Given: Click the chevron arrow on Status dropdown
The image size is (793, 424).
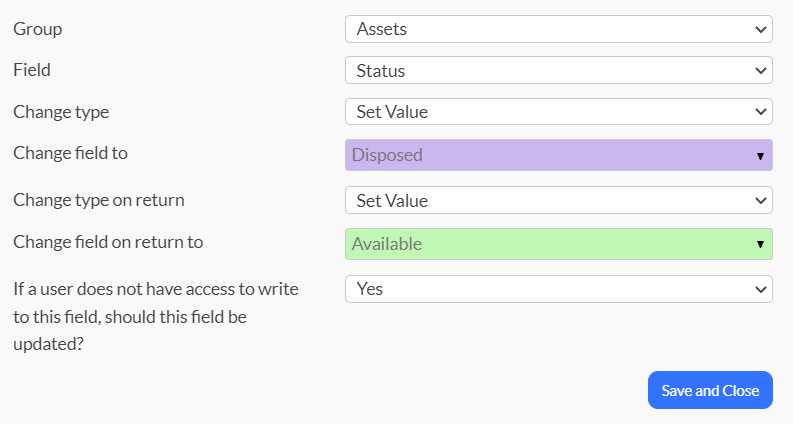Looking at the screenshot, I should pos(760,71).
